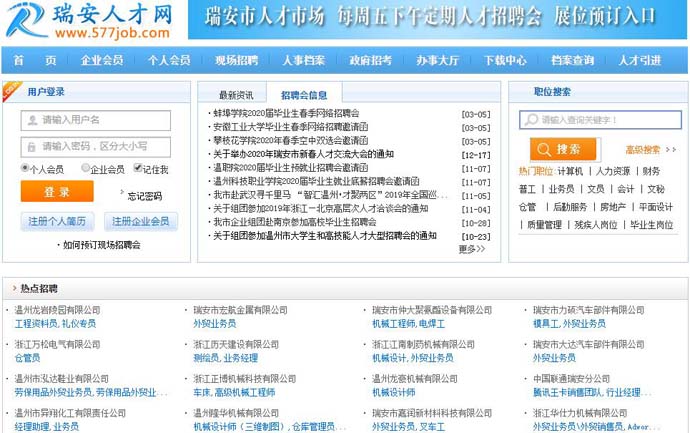Viewport: 690px width, 433px height.
Task: Open 现场招聘 menu item
Action: tap(236, 60)
